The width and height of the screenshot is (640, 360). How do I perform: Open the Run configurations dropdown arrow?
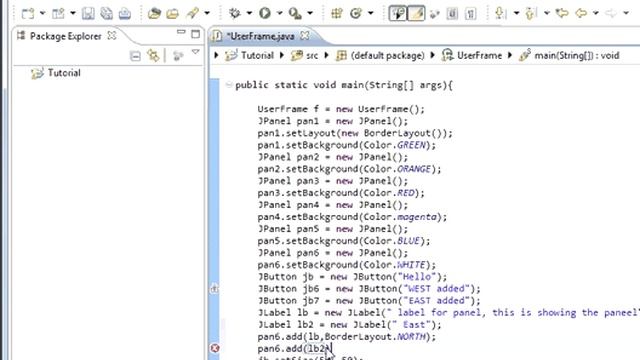tap(280, 13)
